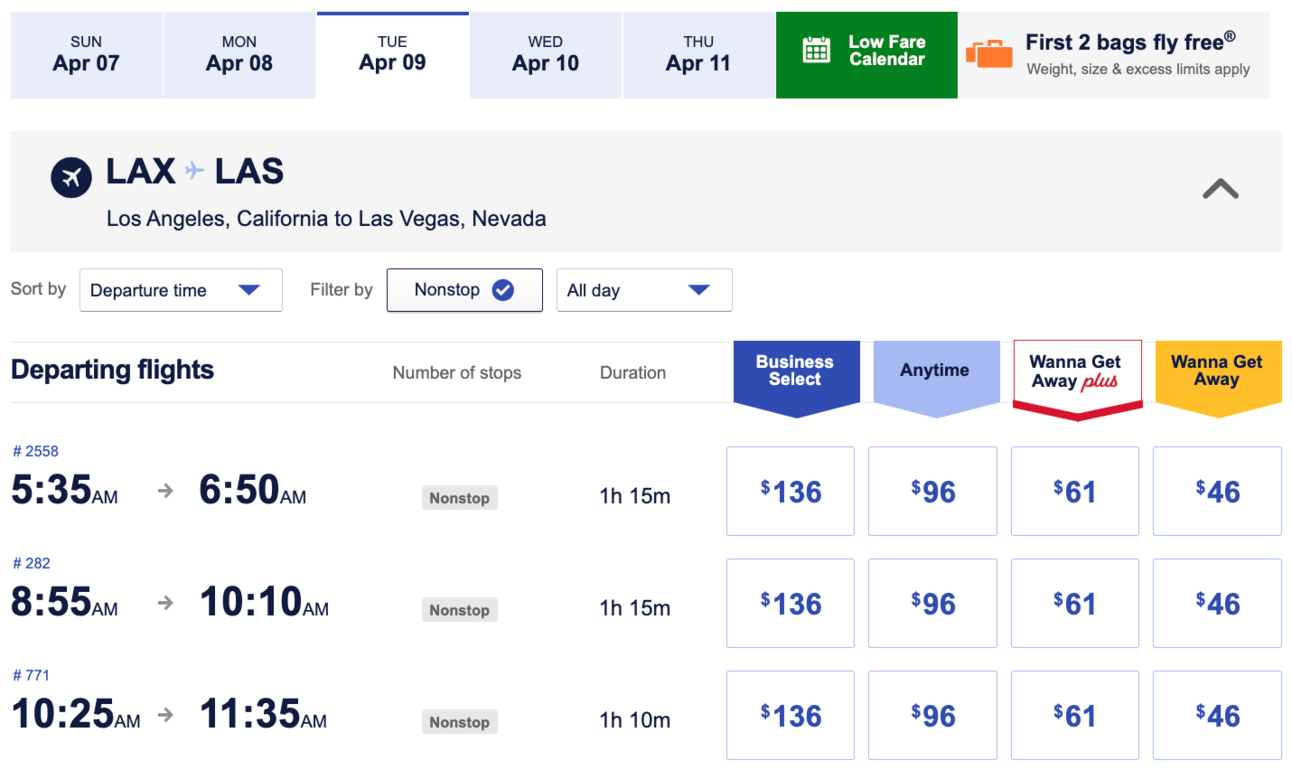Choose $46 fare on the 10:25 AM flight
This screenshot has height=770, width=1292.
pyautogui.click(x=1217, y=715)
